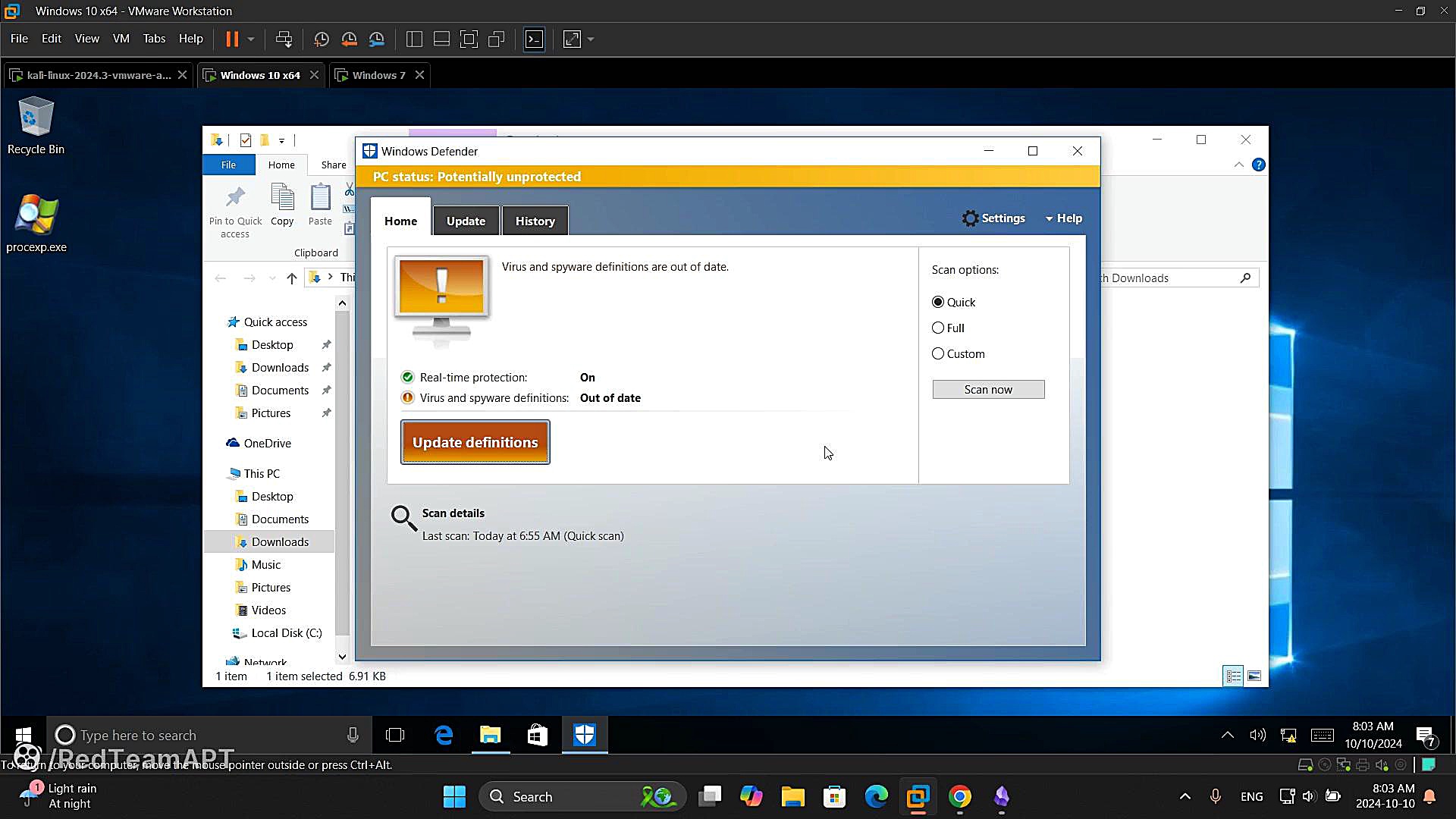Collapse the Explorer ribbon with chevron
Viewport: 1456px width, 819px height.
(x=1238, y=165)
